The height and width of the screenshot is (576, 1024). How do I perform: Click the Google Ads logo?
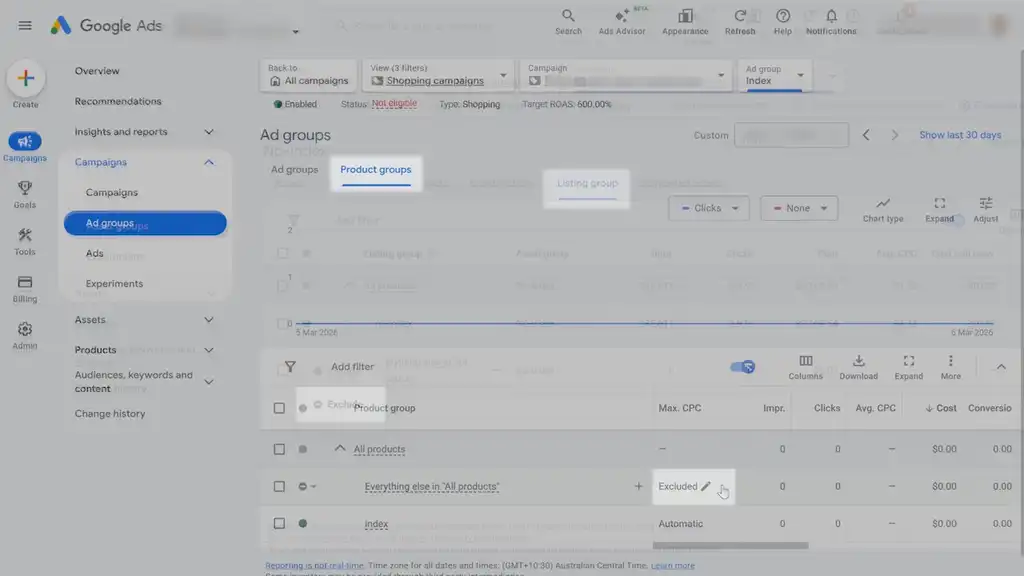pyautogui.click(x=106, y=25)
